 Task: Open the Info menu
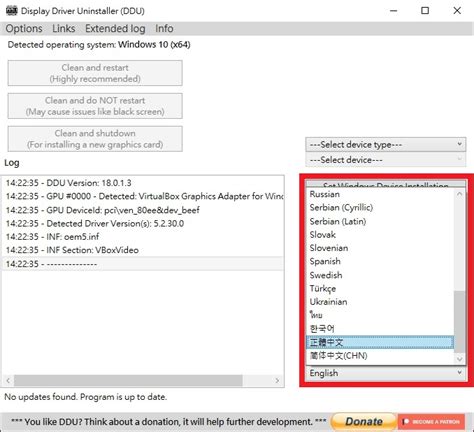pyautogui.click(x=164, y=29)
